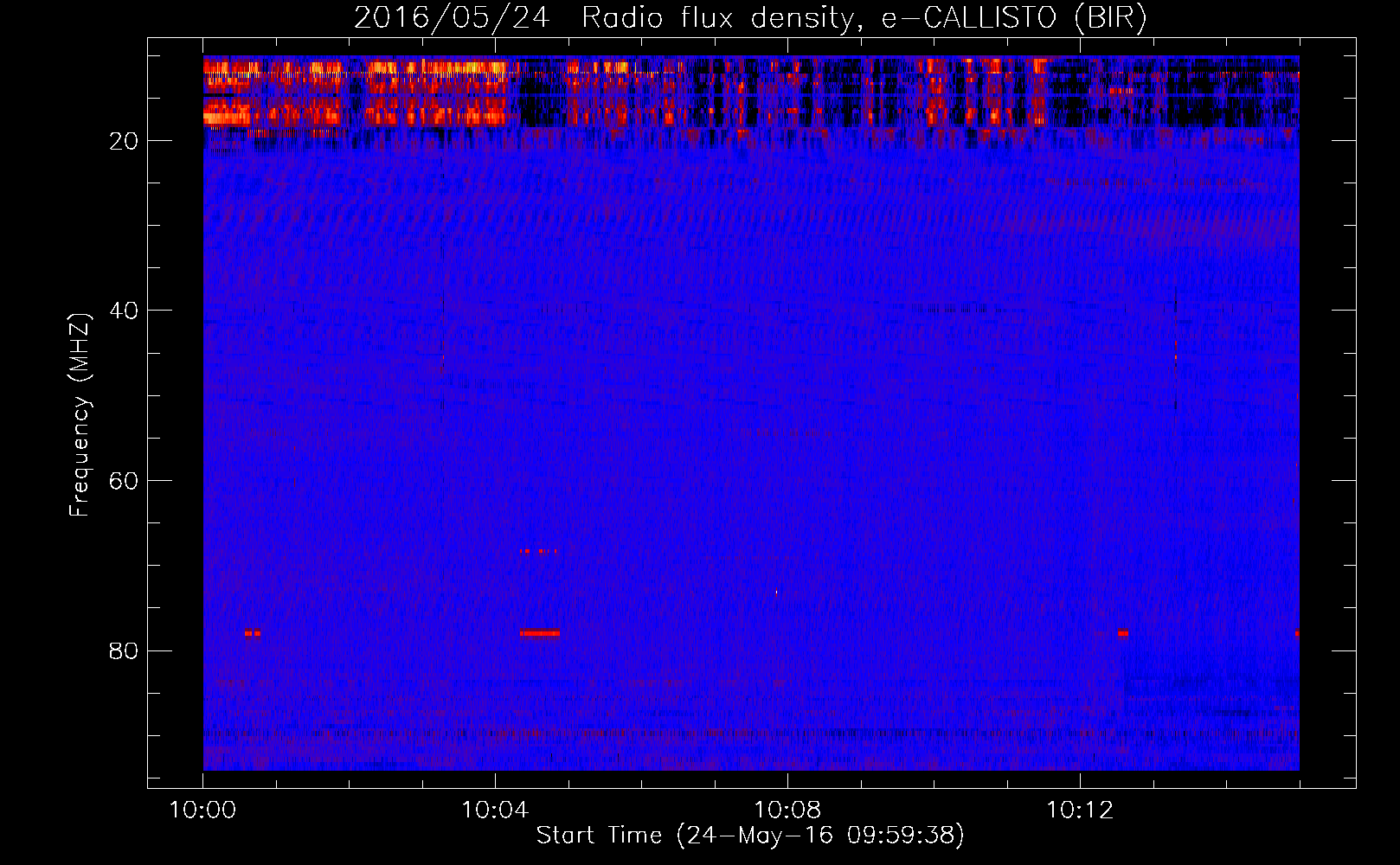The image size is (1400, 865).
Task: Click the short red burst near 78 MHz just after 10:00
Action: click(253, 633)
